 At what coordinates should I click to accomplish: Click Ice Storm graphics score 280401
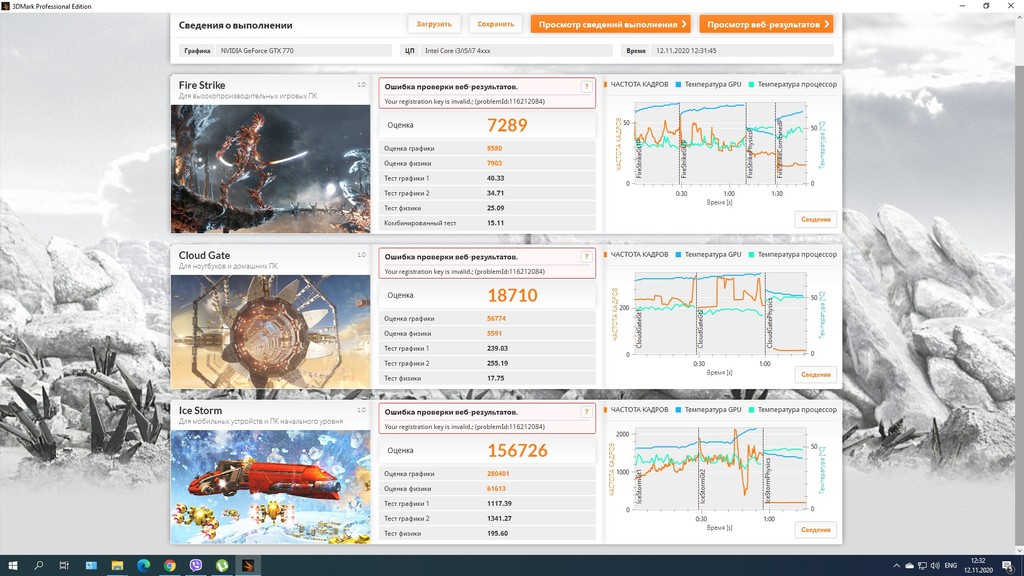[498, 473]
